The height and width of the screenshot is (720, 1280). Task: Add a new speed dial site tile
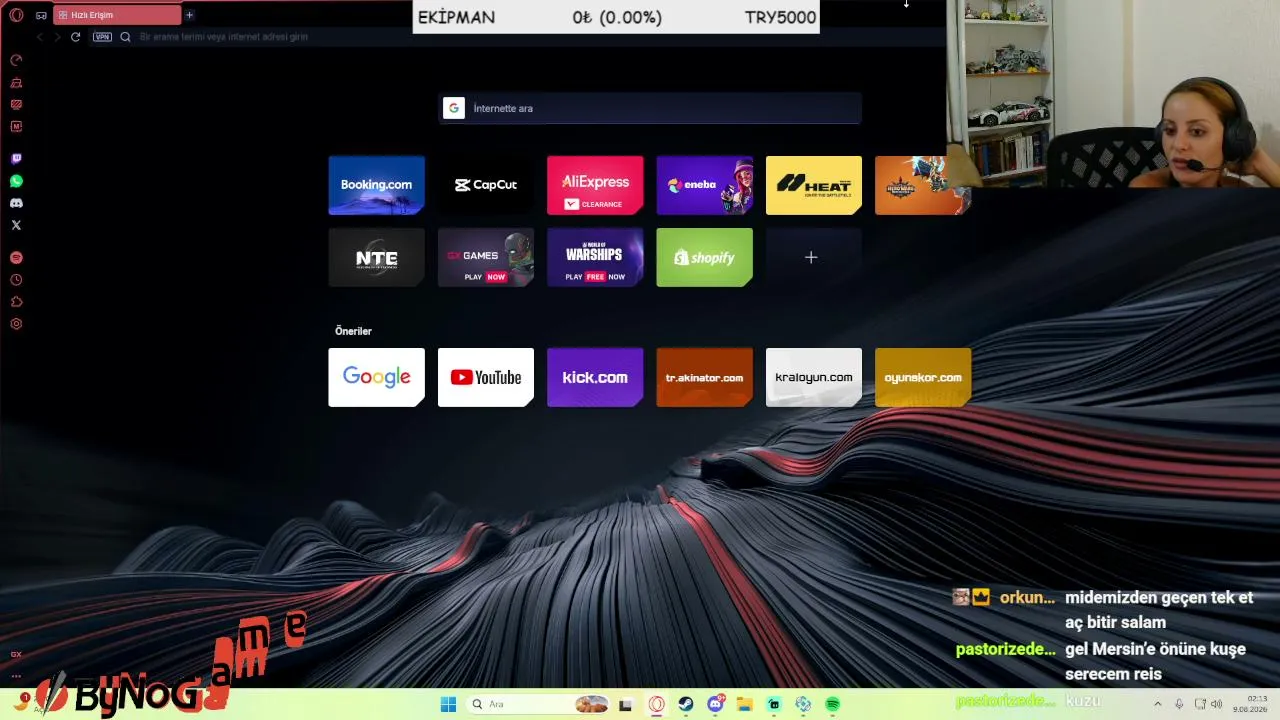pyautogui.click(x=814, y=258)
